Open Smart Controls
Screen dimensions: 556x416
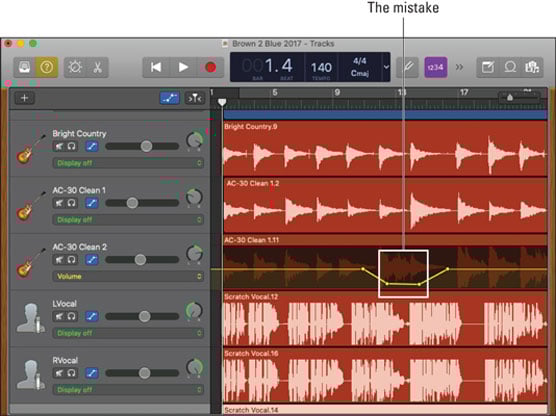(x=75, y=67)
